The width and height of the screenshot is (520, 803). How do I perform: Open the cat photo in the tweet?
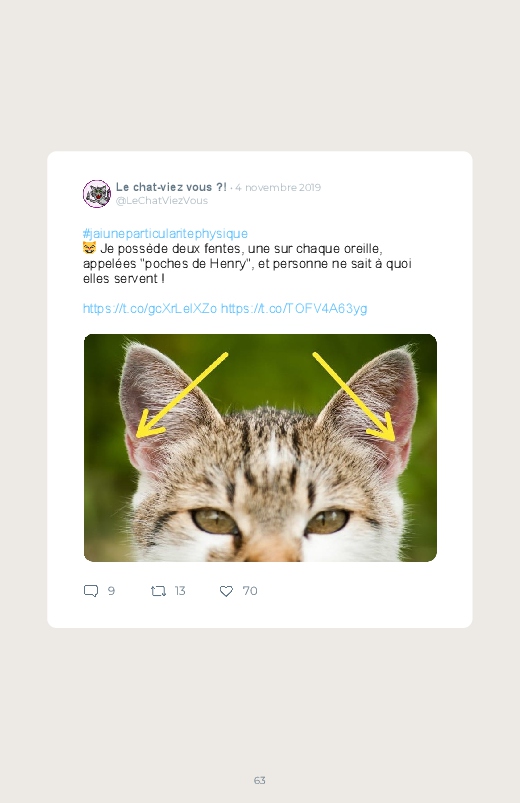260,448
